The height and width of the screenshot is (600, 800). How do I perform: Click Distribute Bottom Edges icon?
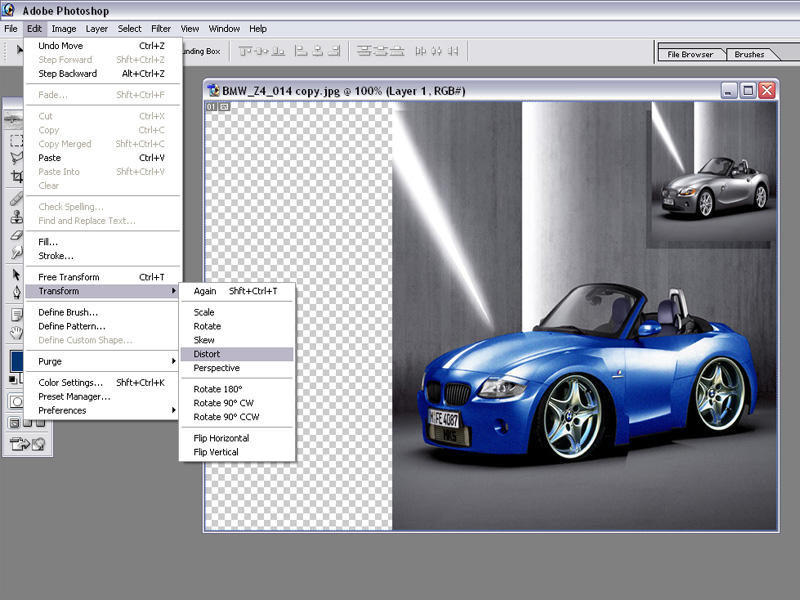tap(397, 51)
